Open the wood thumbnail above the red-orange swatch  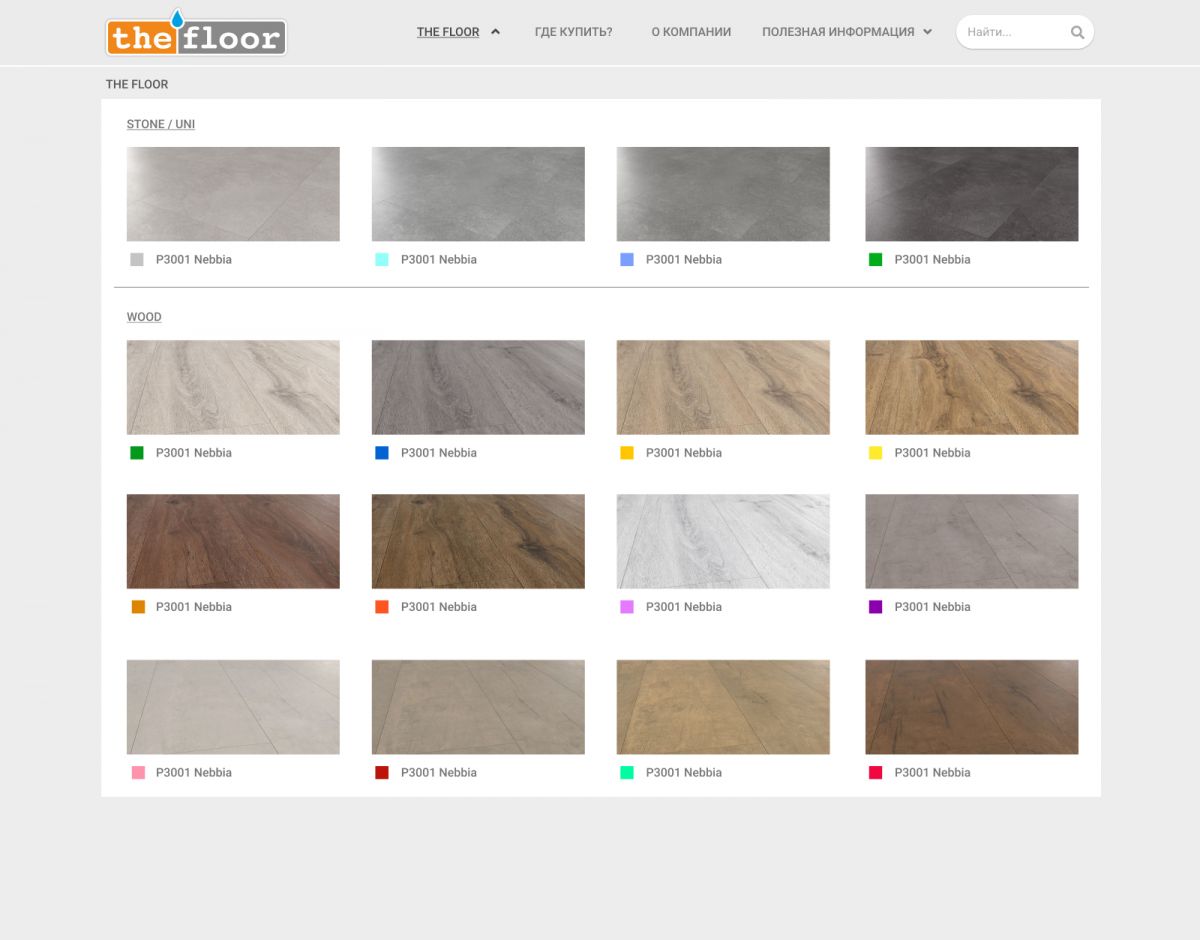coord(478,541)
